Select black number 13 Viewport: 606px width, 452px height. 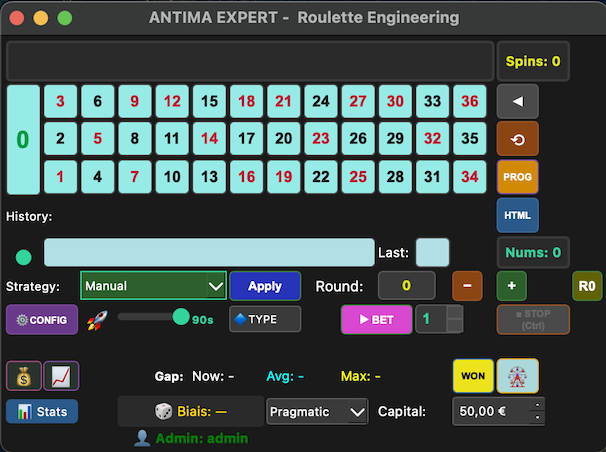point(209,177)
